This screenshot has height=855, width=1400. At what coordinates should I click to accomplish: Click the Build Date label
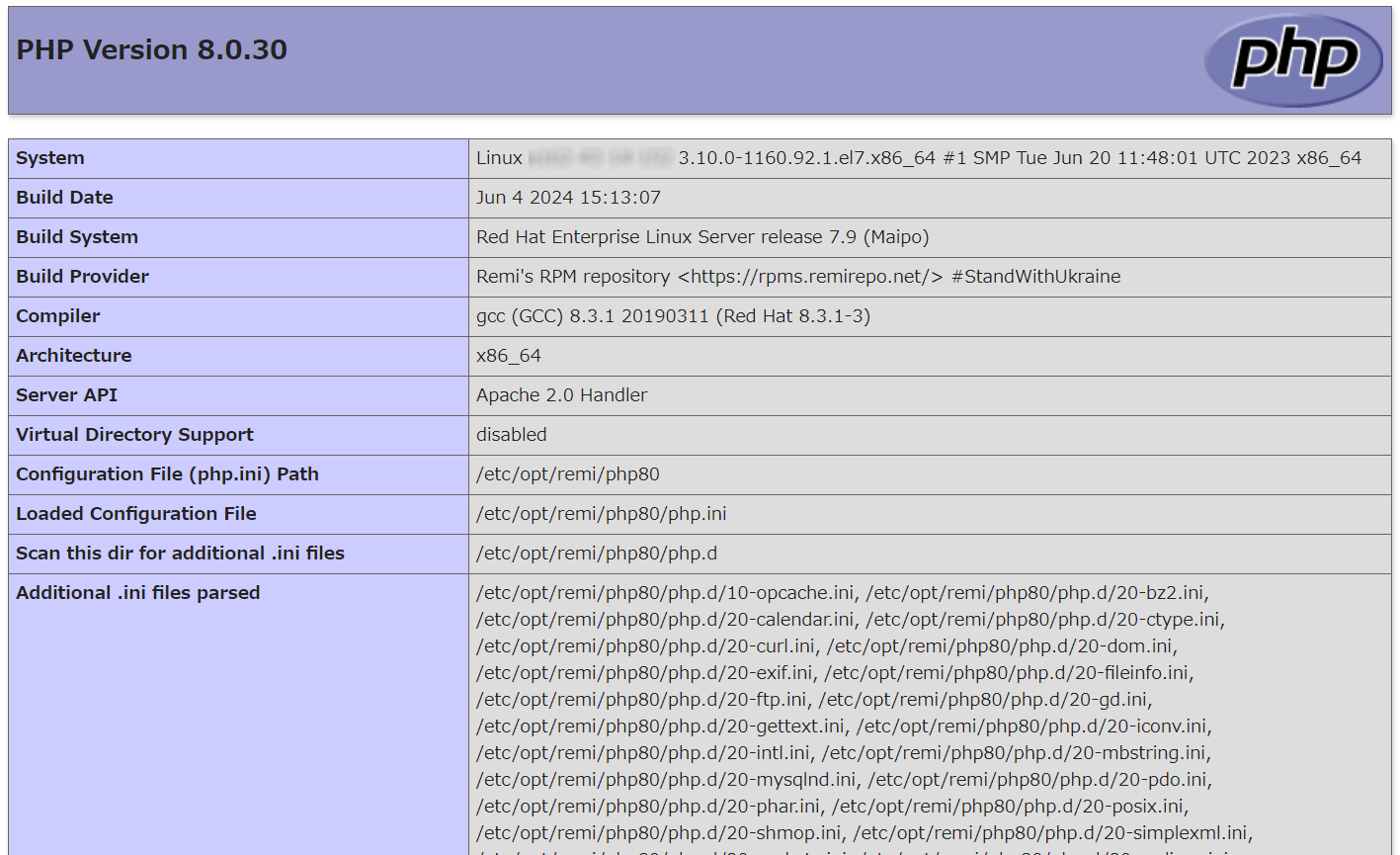(64, 198)
